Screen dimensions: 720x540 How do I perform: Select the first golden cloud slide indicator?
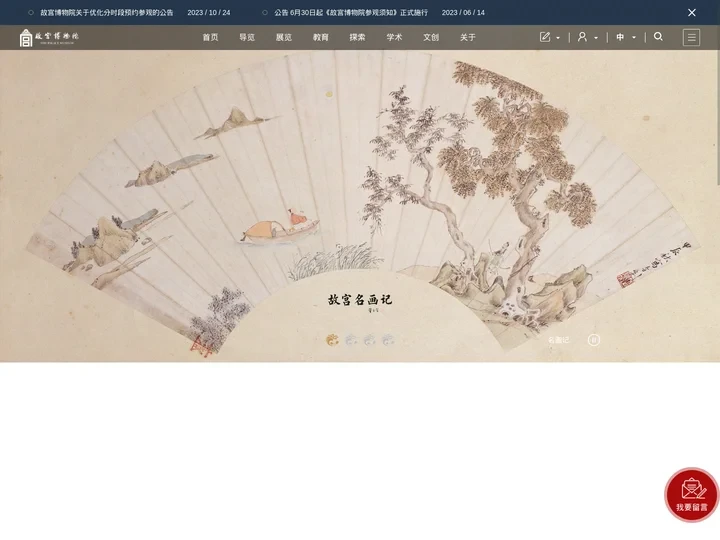[332, 340]
